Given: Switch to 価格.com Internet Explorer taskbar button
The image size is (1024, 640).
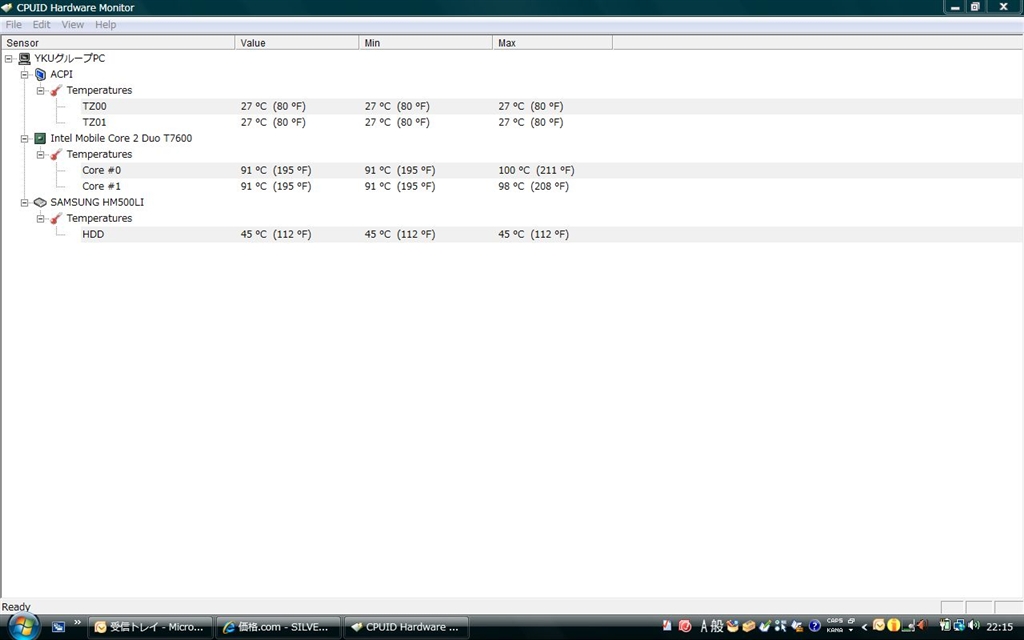Looking at the screenshot, I should click(278, 627).
